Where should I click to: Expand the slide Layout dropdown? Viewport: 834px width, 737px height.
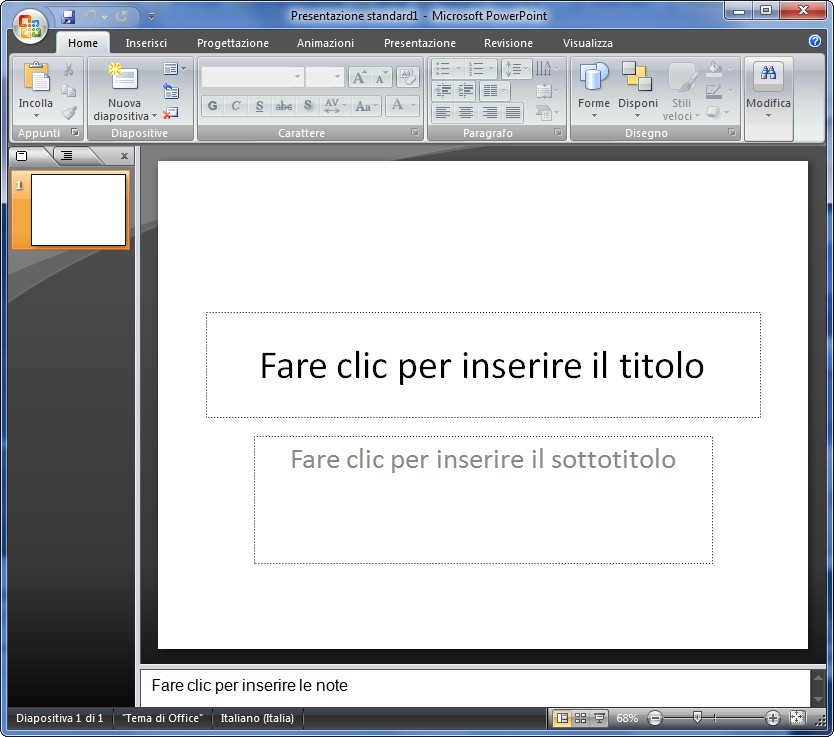(x=174, y=69)
